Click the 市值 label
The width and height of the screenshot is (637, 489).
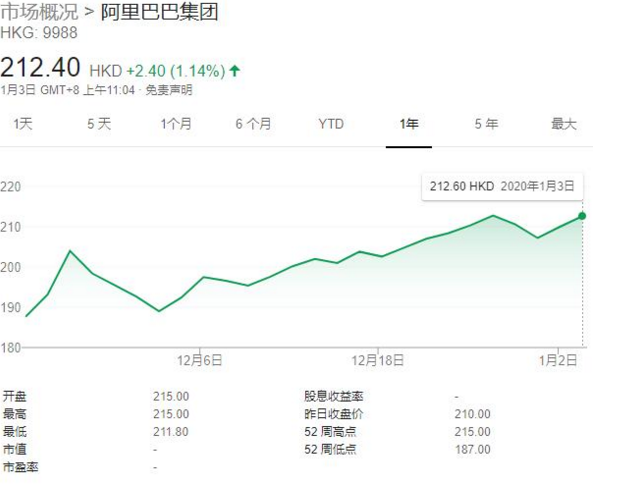coord(15,450)
